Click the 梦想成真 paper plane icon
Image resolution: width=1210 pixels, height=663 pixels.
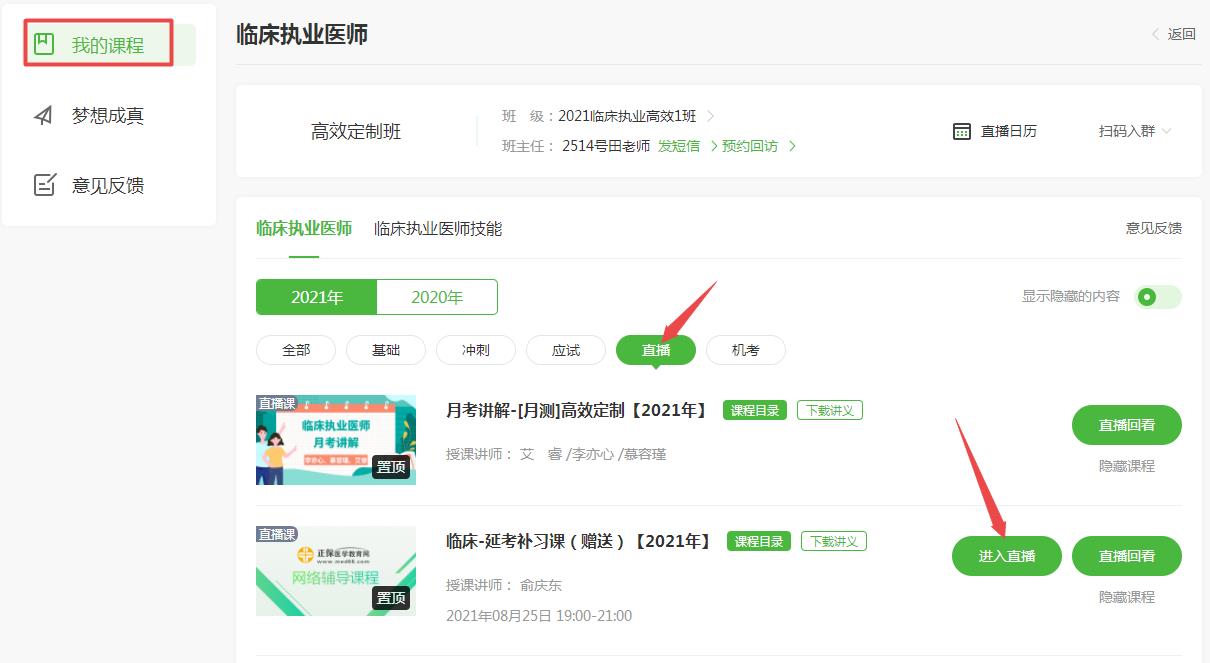[x=43, y=116]
